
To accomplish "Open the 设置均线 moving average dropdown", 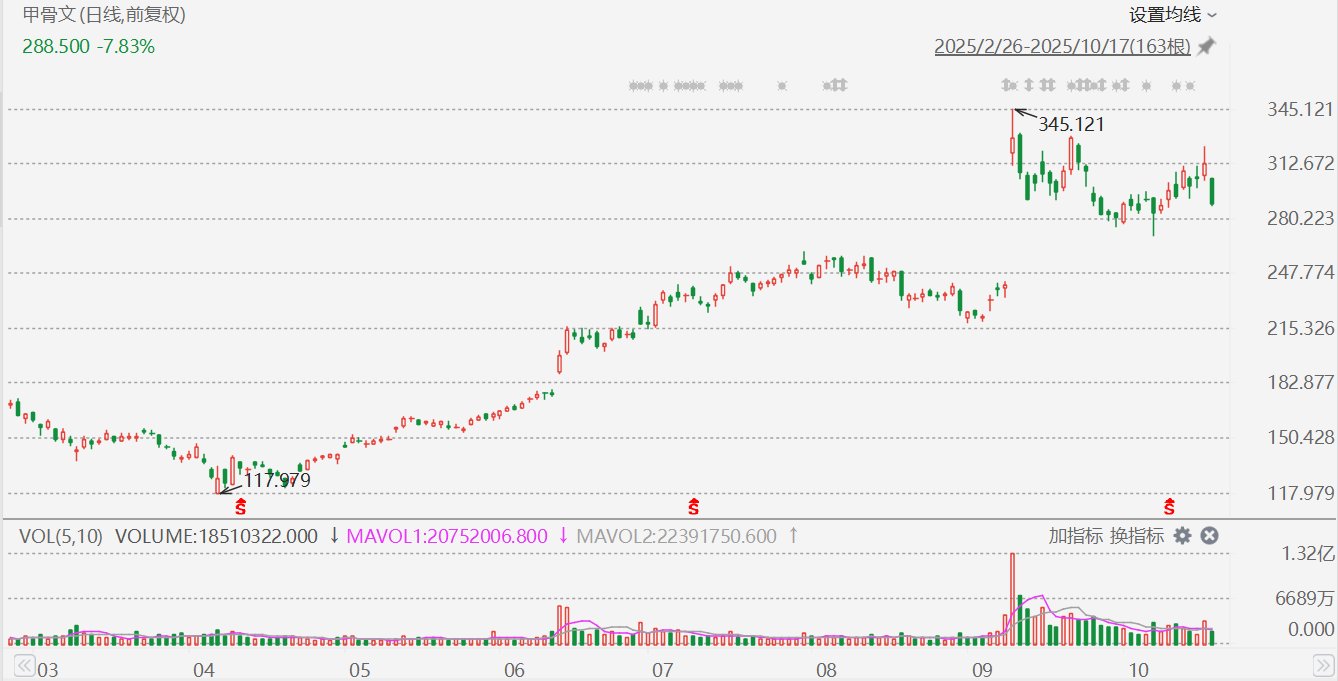I will click(1173, 15).
